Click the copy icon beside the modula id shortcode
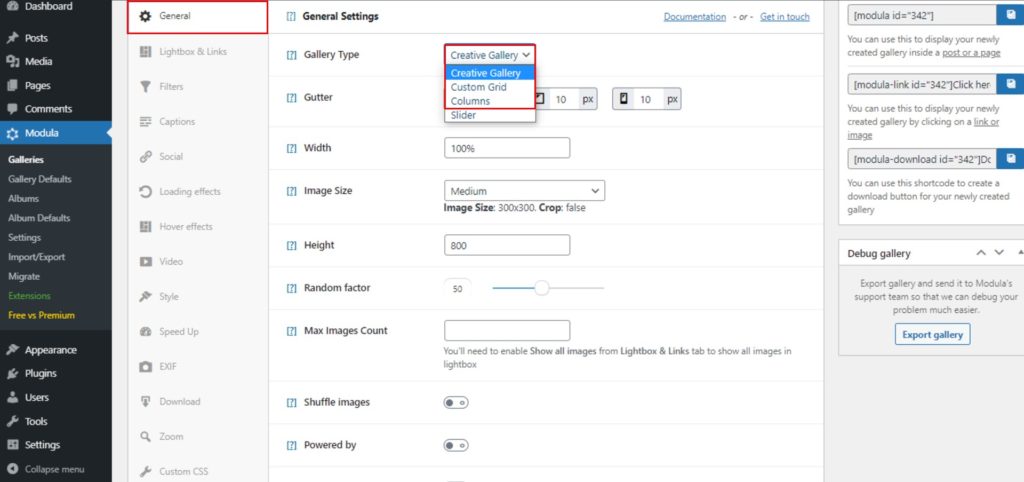The width and height of the screenshot is (1024, 482). [1011, 15]
